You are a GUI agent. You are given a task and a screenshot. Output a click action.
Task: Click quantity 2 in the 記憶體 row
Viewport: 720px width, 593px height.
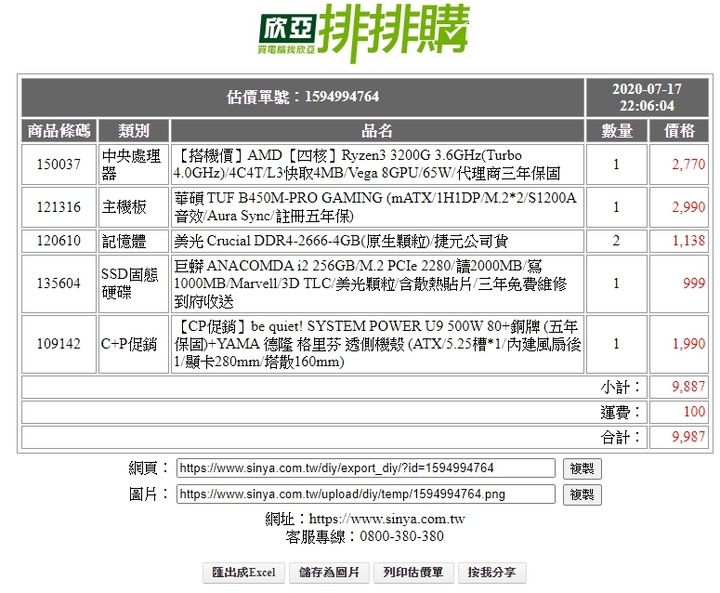[617, 241]
